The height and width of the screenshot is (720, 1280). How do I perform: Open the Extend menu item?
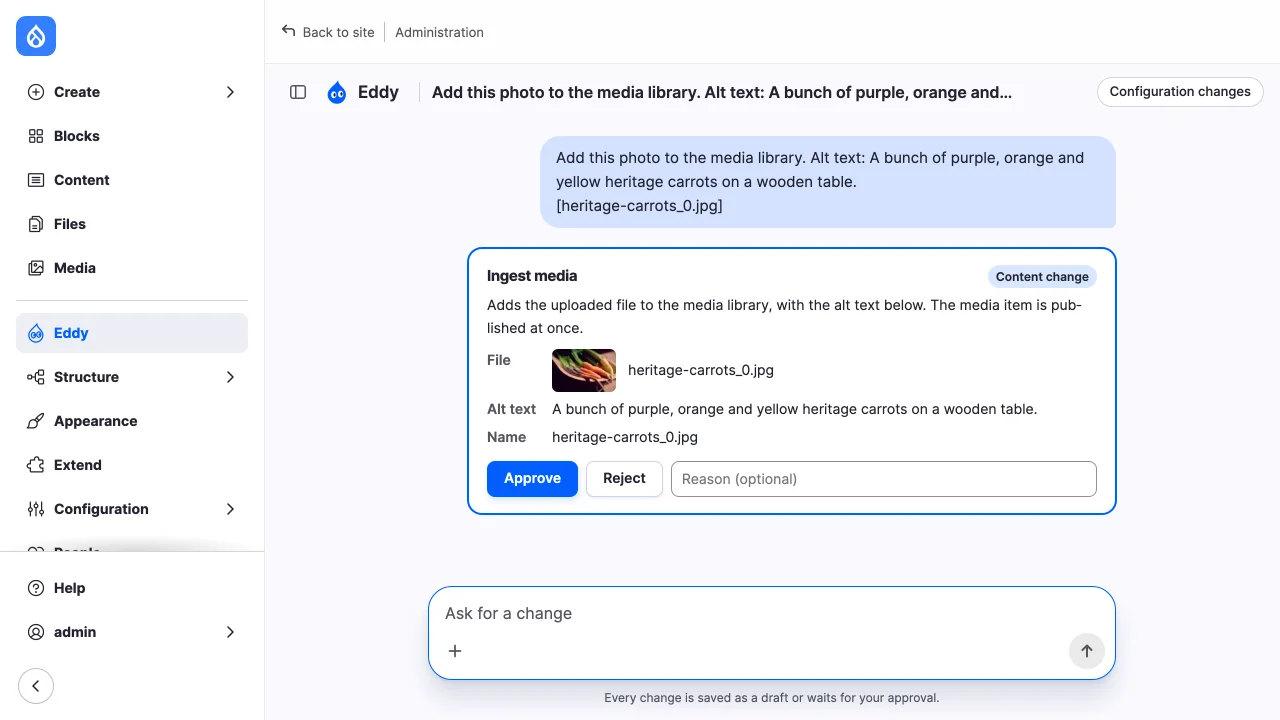coord(132,465)
